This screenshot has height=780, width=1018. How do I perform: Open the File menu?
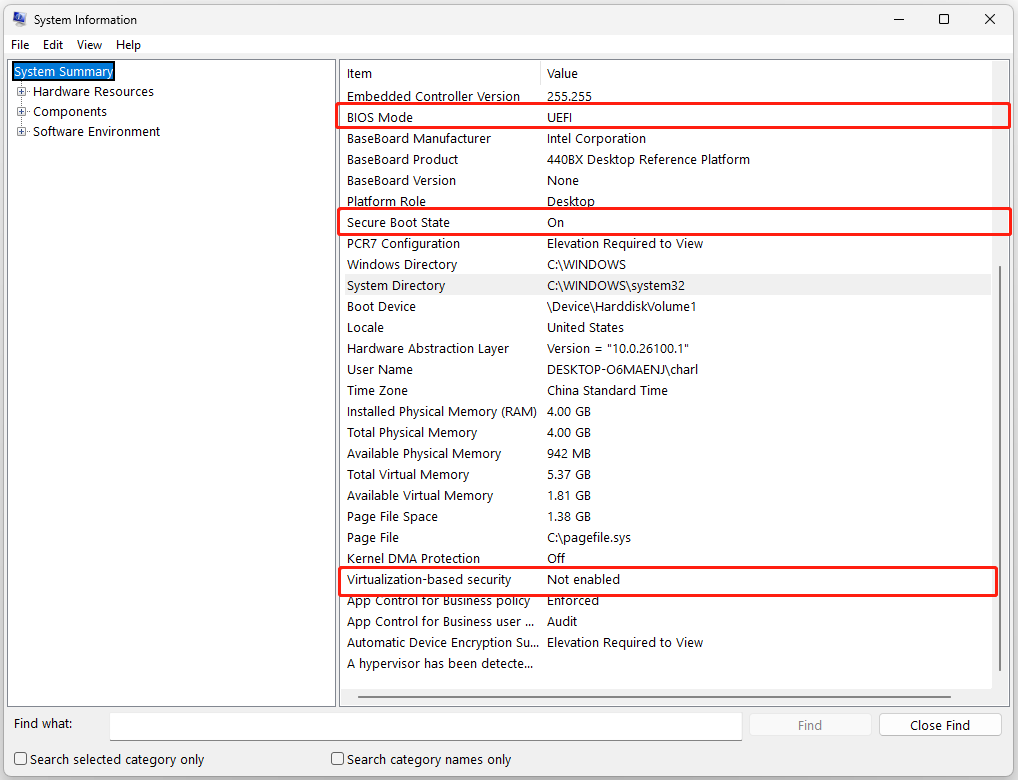coord(19,44)
